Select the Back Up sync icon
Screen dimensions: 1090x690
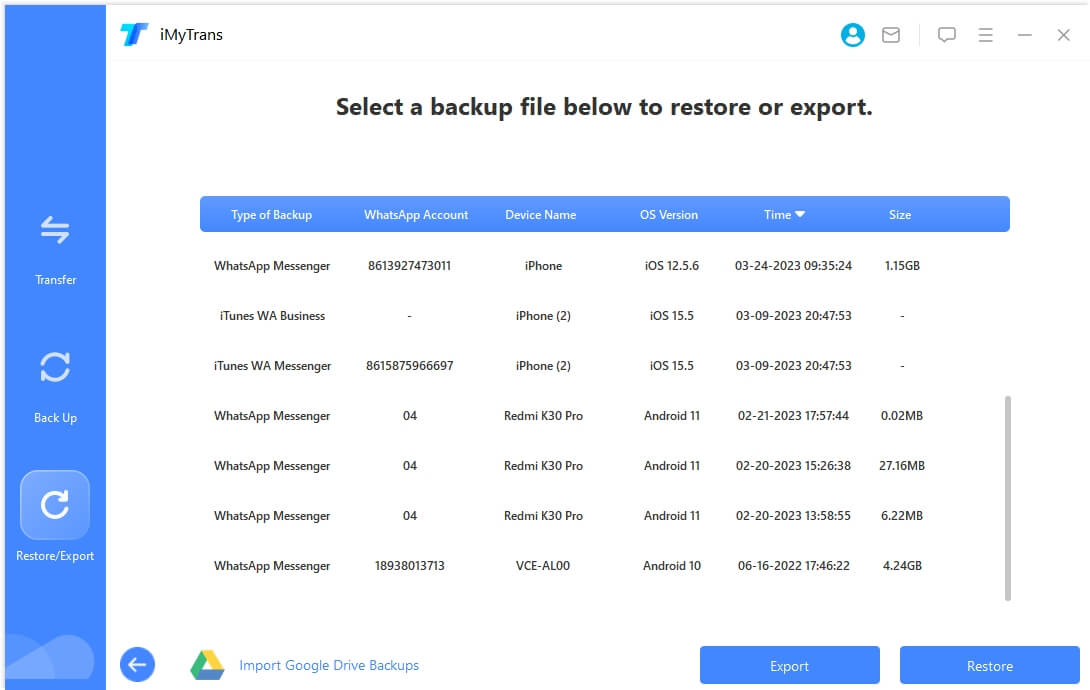pos(55,368)
